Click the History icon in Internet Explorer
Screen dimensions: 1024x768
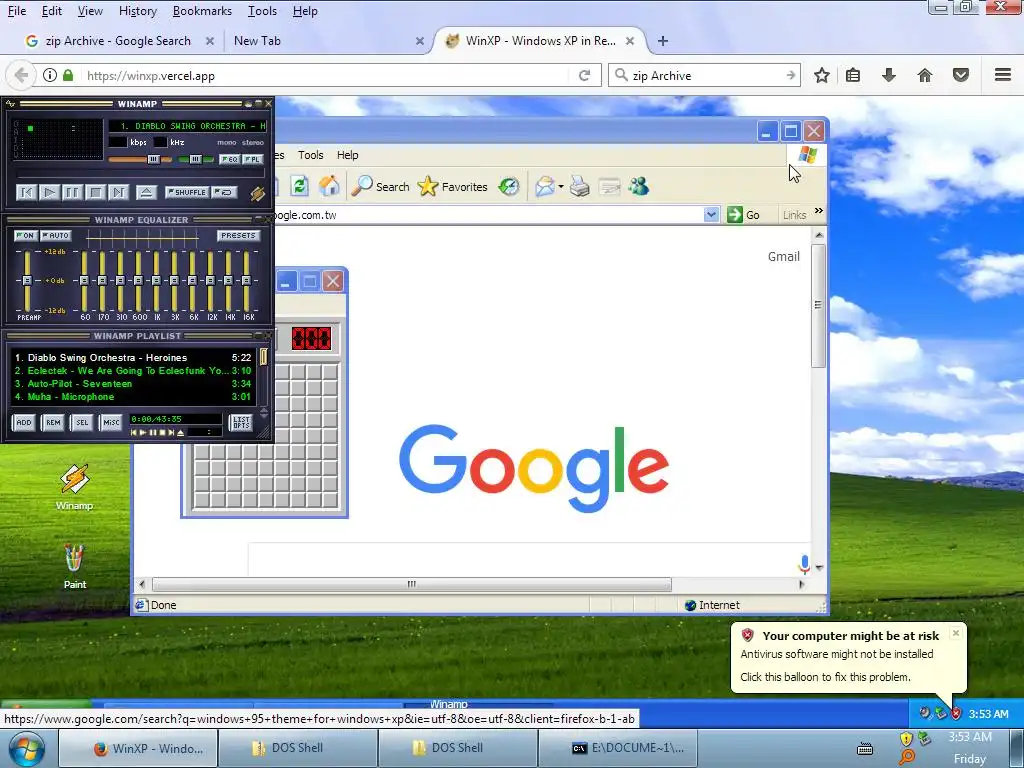[509, 186]
